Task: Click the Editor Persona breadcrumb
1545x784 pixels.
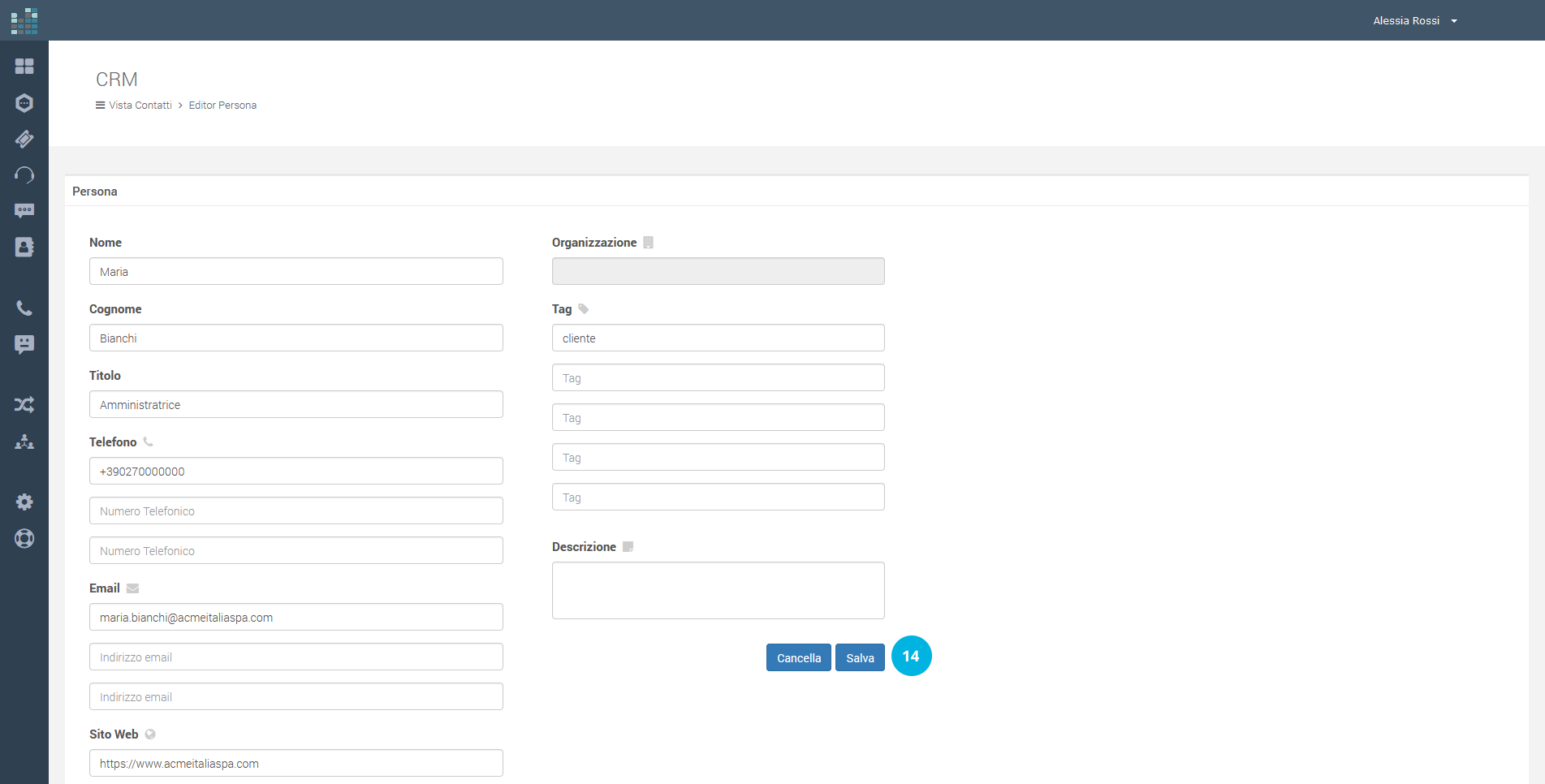Action: coord(222,106)
